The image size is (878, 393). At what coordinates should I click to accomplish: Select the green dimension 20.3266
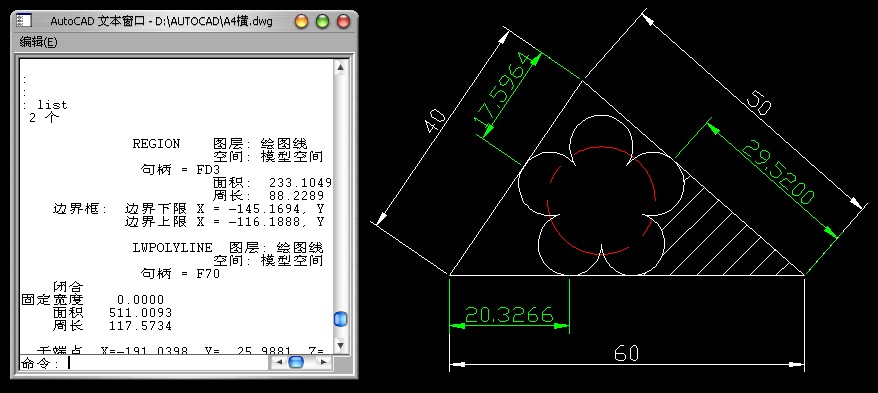pos(509,314)
